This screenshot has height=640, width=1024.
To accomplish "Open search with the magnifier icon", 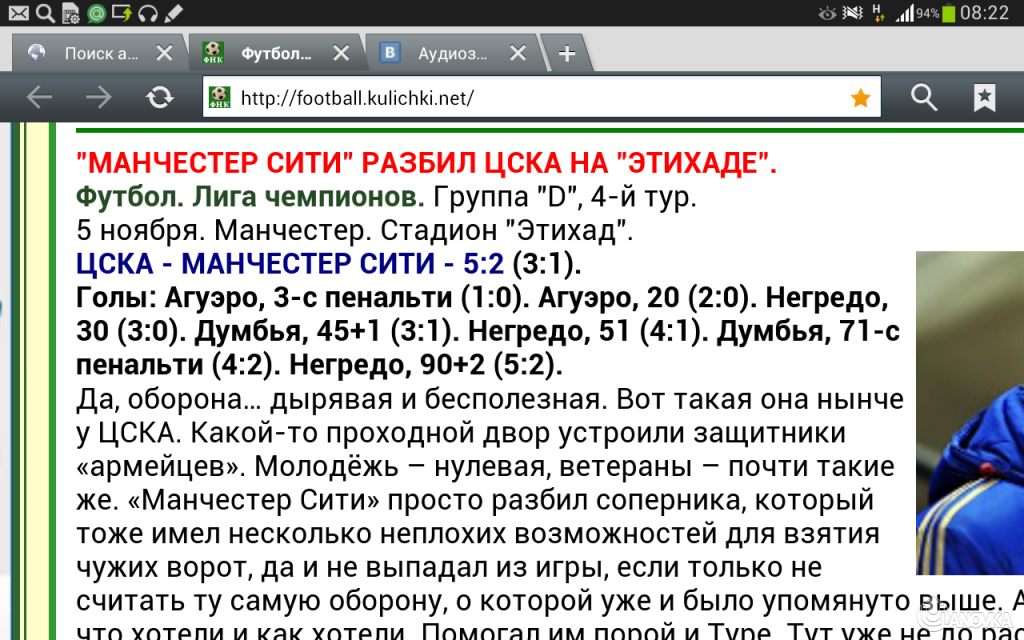I will click(x=924, y=97).
